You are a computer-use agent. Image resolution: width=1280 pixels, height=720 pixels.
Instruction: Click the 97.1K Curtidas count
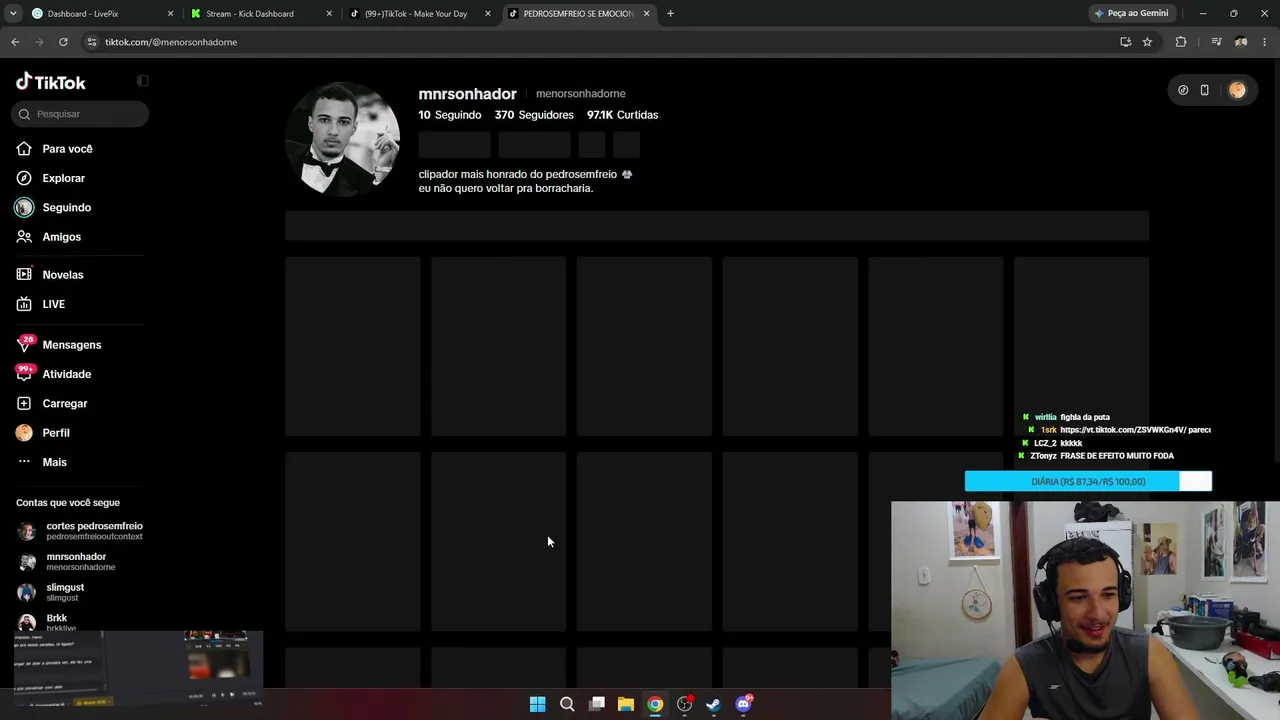[622, 115]
